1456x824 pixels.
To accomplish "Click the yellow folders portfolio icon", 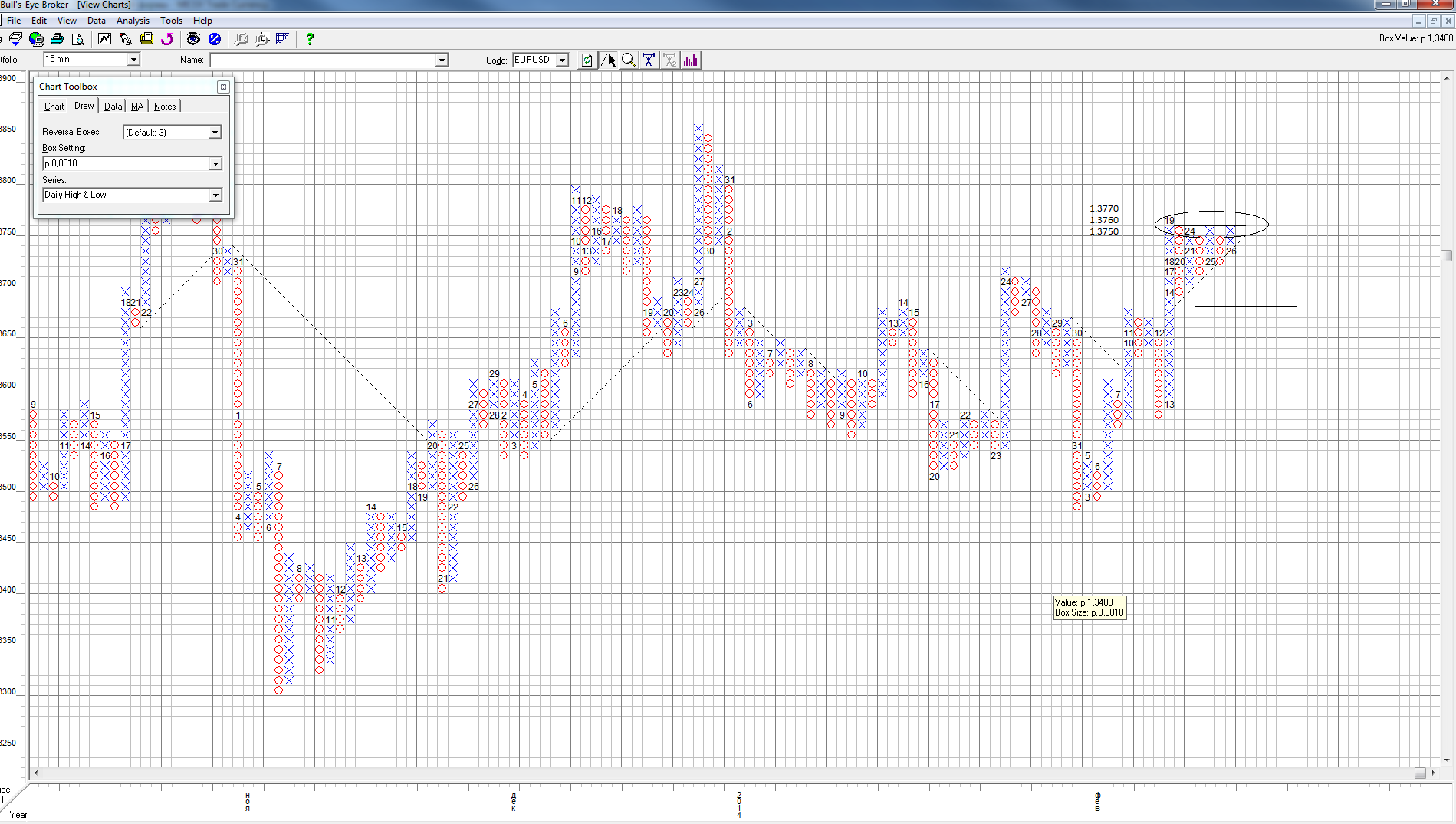I will pyautogui.click(x=146, y=39).
